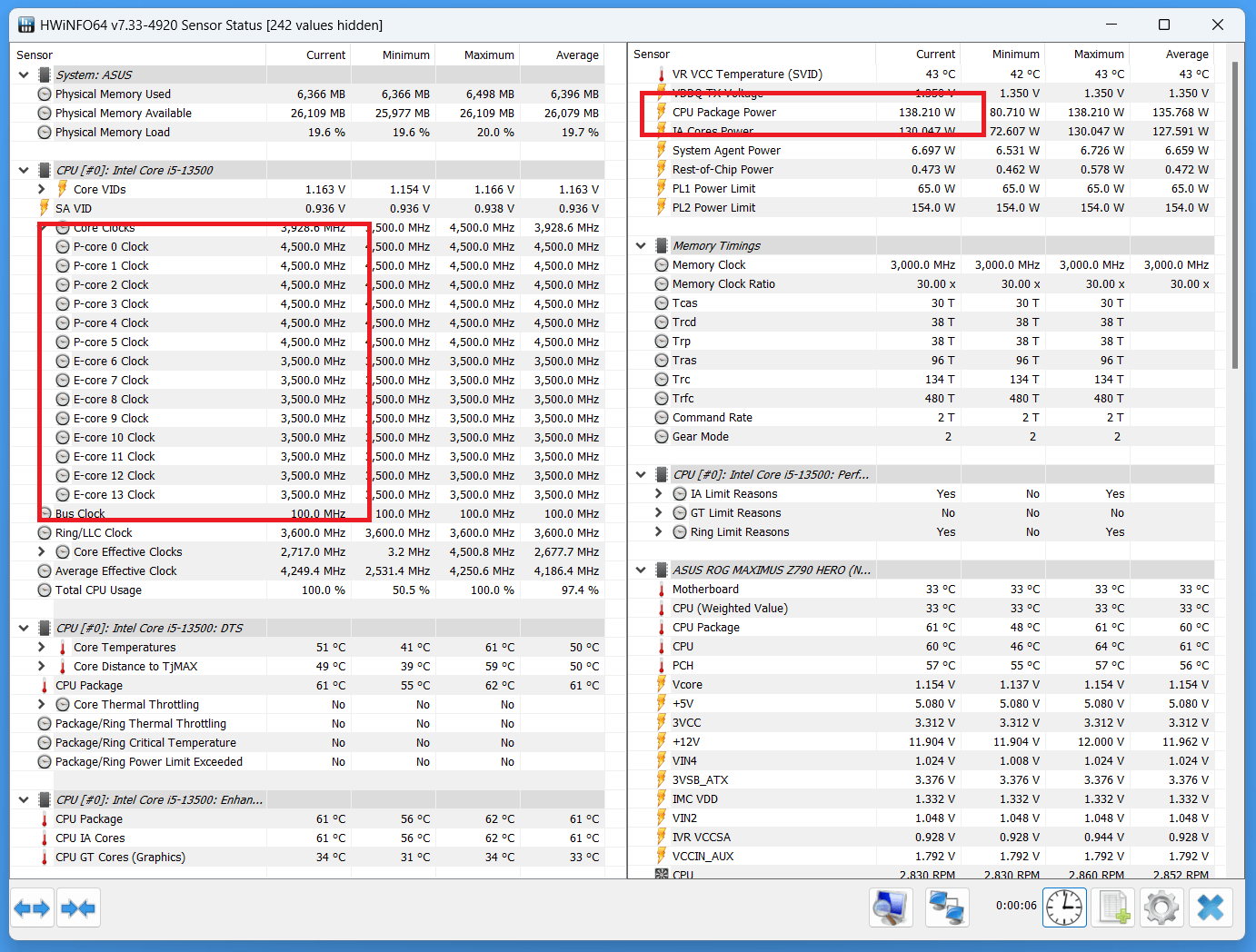
Task: Collapse the System: ASUS group
Action: 24,74
